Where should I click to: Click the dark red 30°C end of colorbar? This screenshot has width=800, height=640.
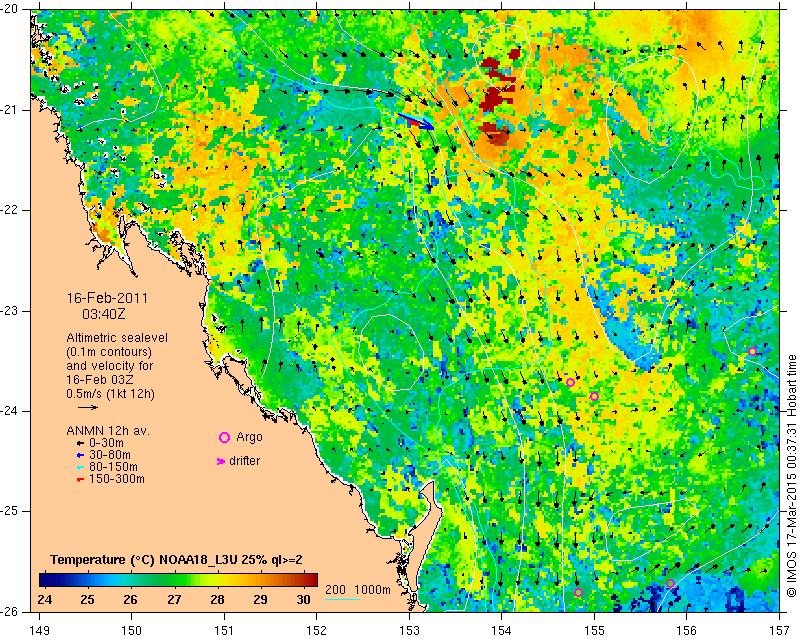[x=314, y=580]
